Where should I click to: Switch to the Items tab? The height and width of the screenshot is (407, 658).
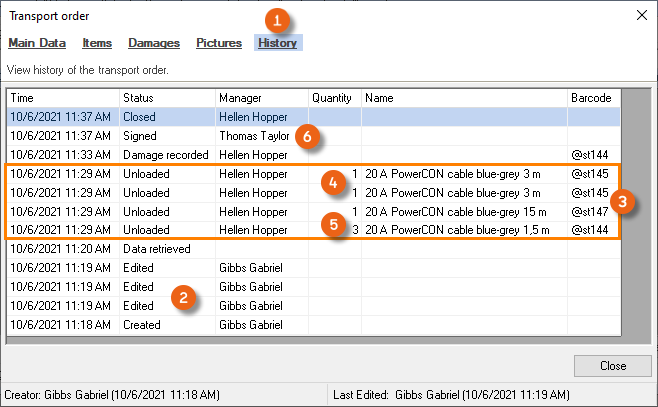pyautogui.click(x=97, y=43)
